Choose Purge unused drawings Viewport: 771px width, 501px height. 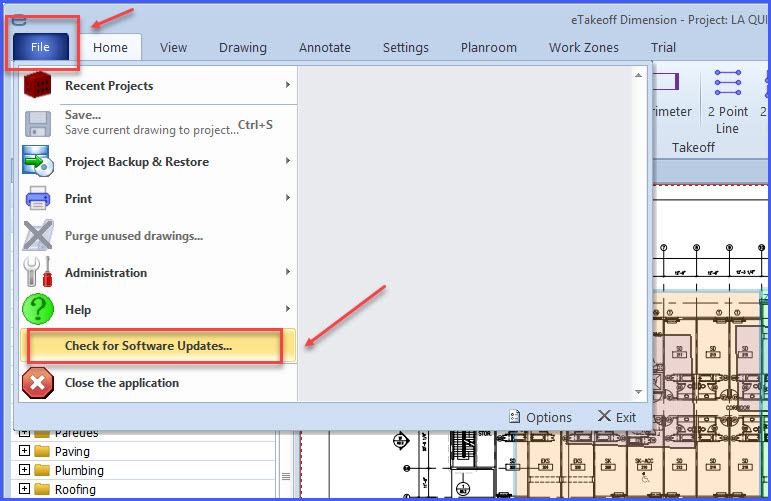click(158, 236)
